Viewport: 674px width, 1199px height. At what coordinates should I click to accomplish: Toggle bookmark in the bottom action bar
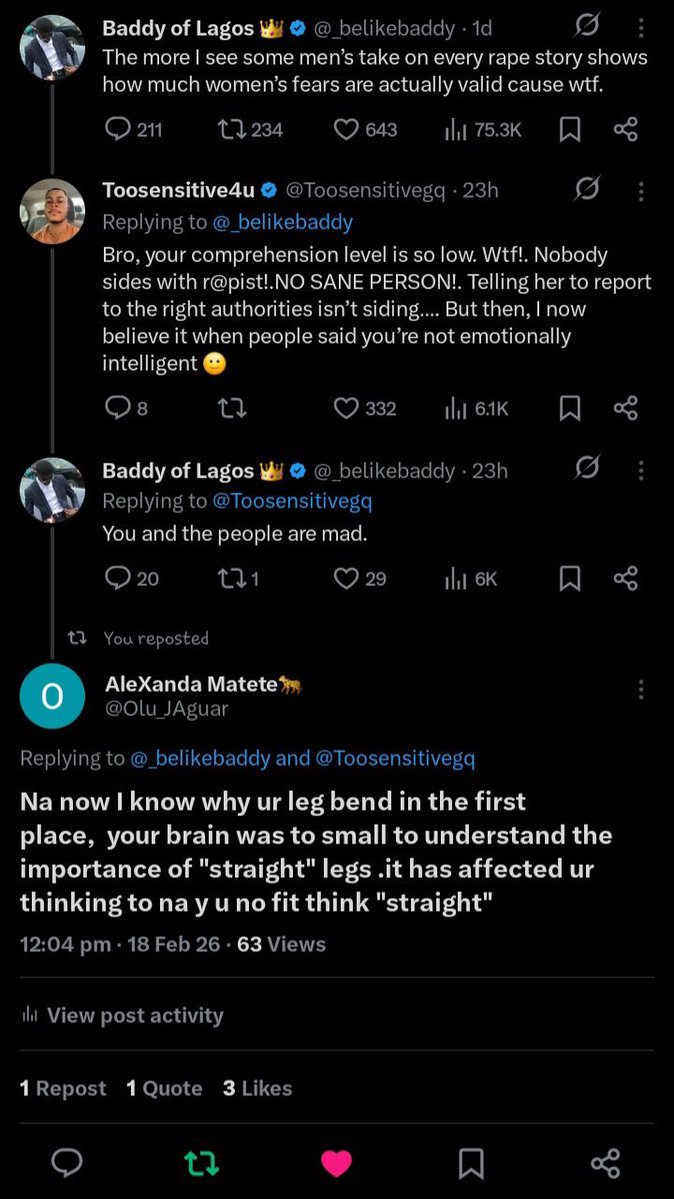pyautogui.click(x=470, y=1163)
